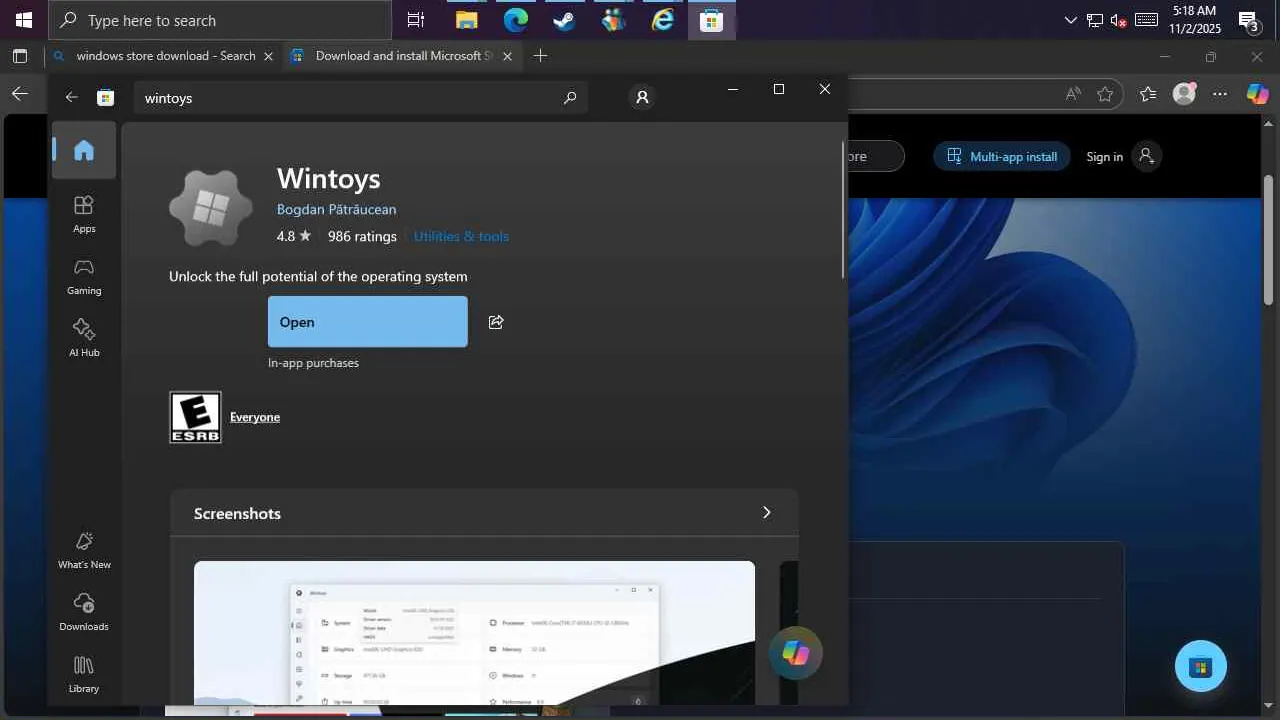Click the Store back arrow
Screen dimensions: 1280x720
pyautogui.click(x=71, y=97)
